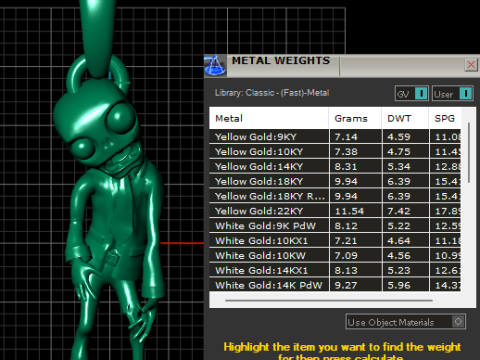Select the Yellow Gold:10KY row
This screenshot has height=360, width=480.
[335, 152]
